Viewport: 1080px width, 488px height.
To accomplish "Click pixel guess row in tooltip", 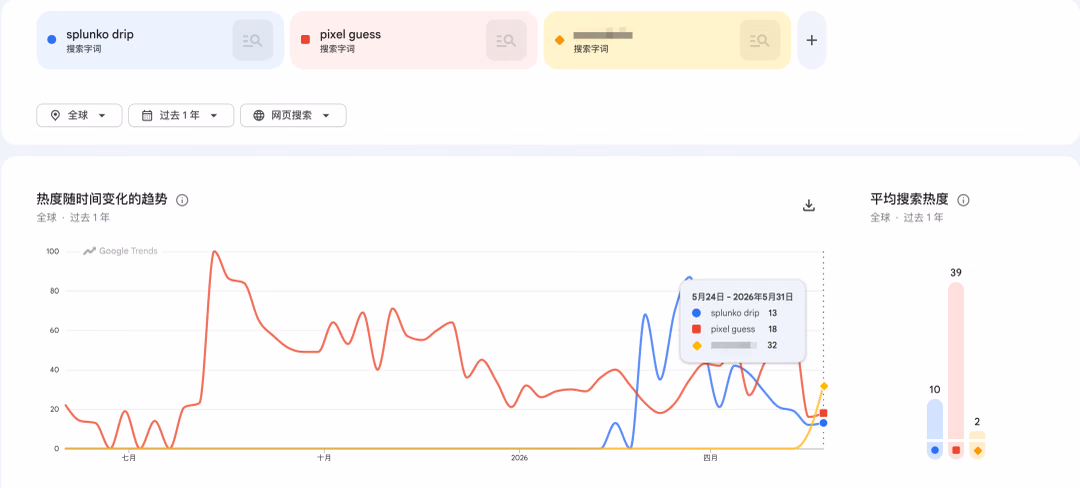I will (x=736, y=329).
